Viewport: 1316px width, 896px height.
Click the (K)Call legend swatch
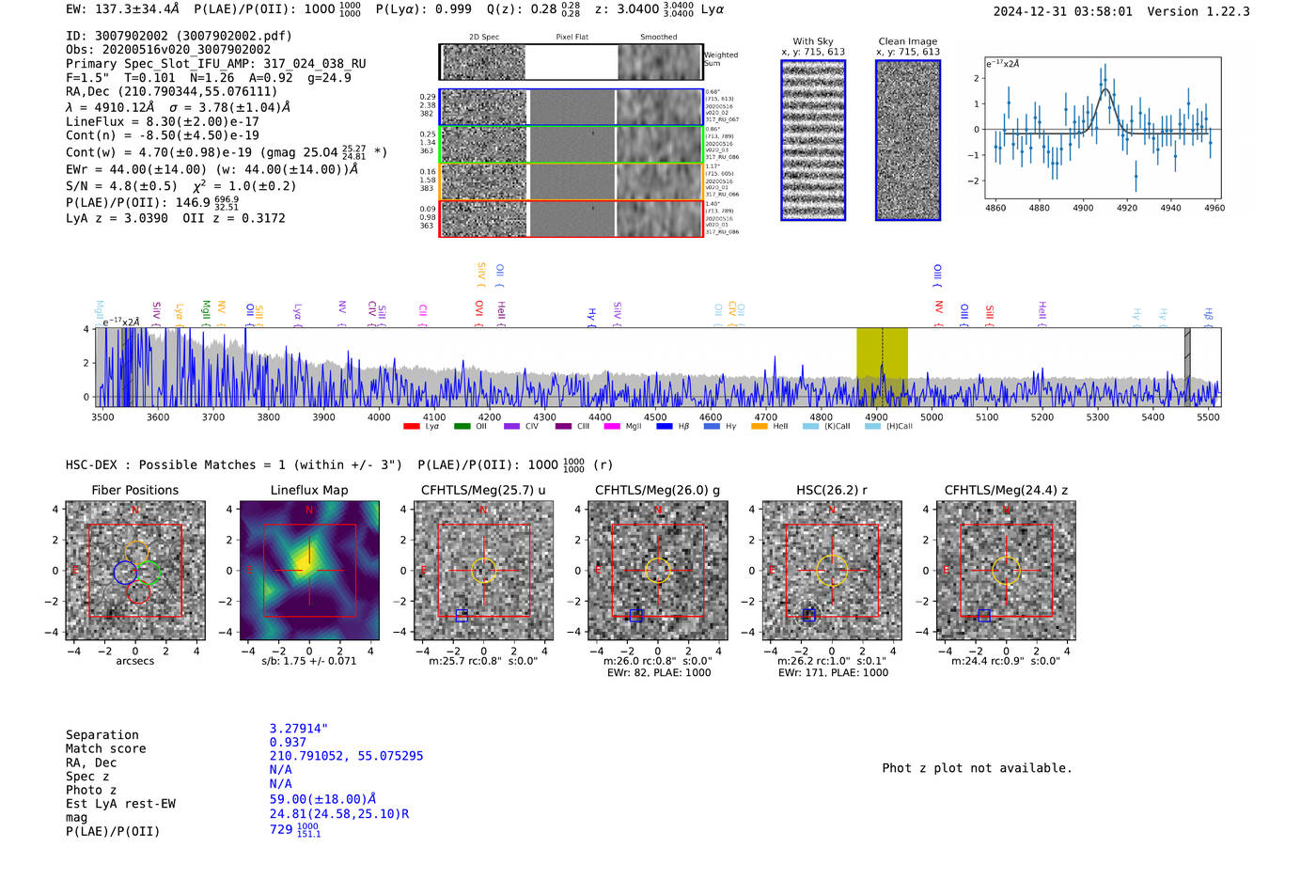pyautogui.click(x=811, y=427)
